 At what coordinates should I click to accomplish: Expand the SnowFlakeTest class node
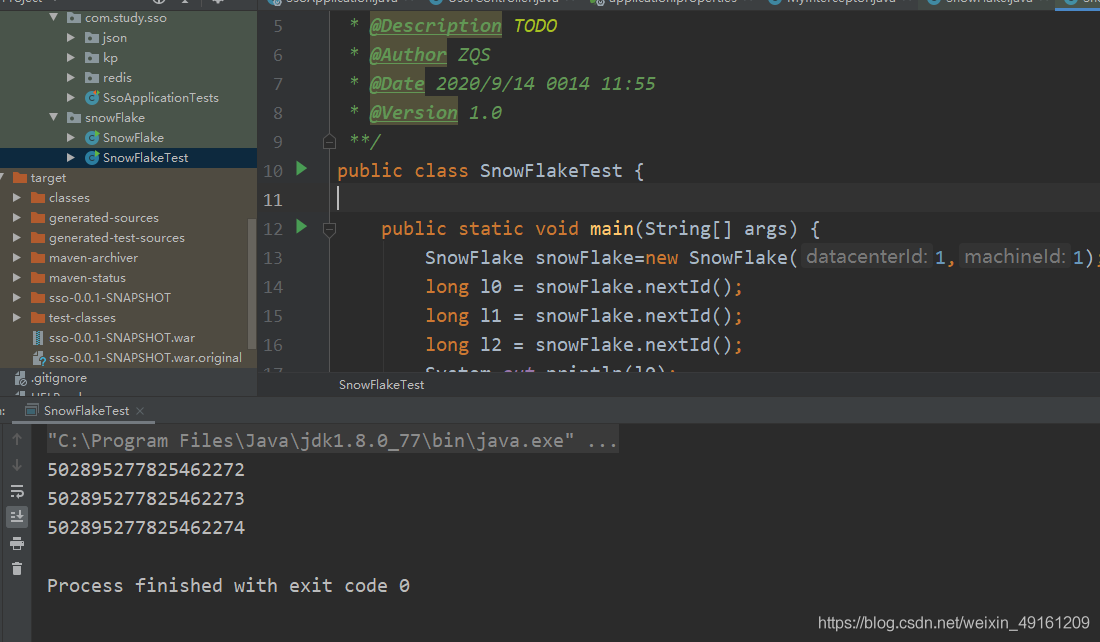tap(71, 158)
